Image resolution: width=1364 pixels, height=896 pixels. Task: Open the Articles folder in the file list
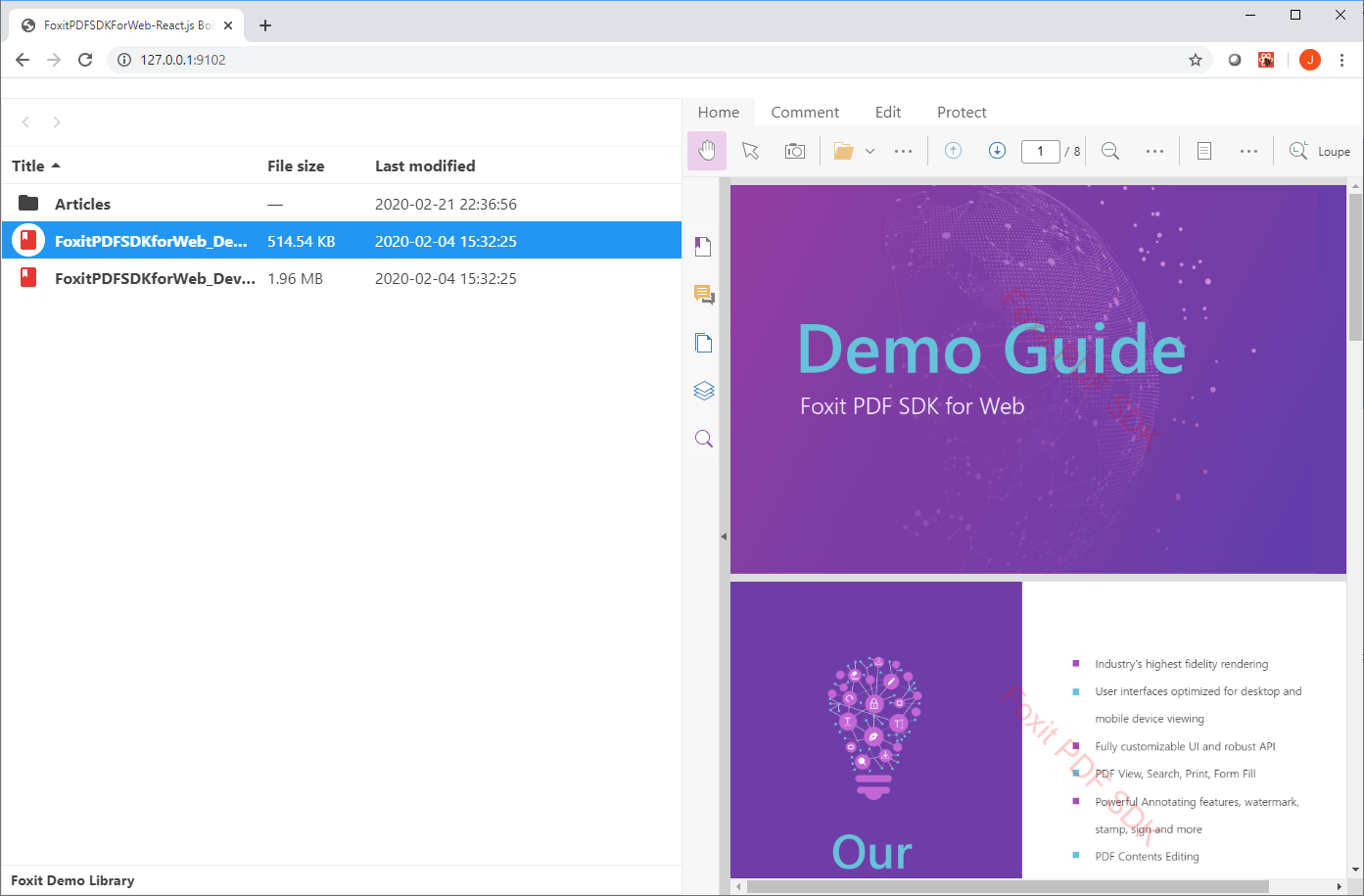82,204
